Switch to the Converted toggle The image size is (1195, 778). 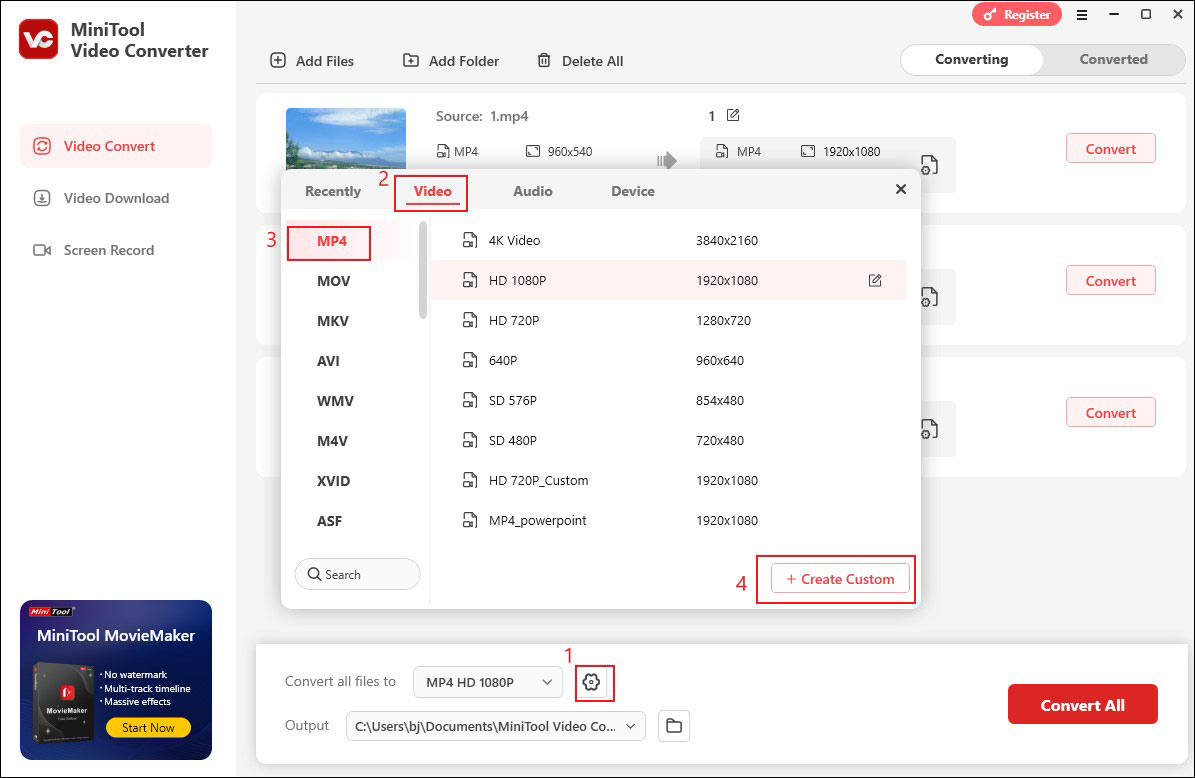click(1113, 59)
